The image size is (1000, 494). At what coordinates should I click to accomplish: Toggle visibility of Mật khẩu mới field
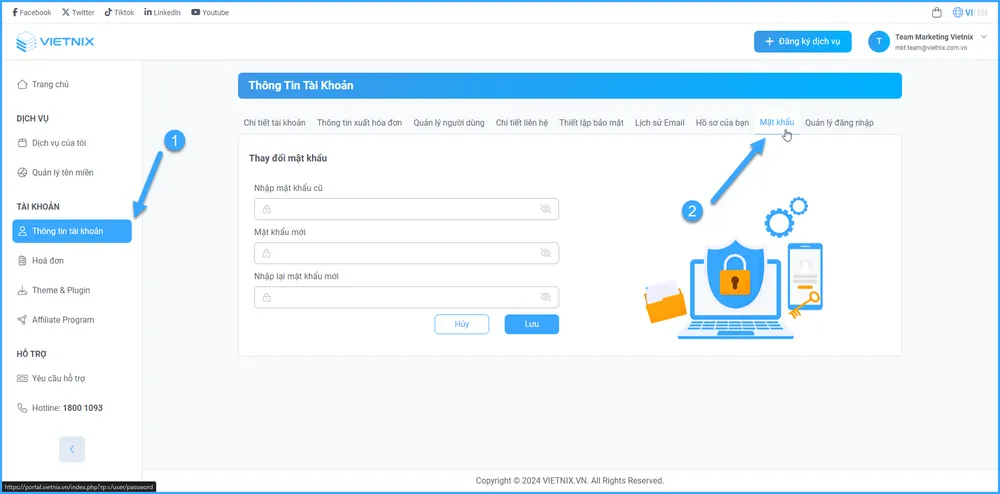click(545, 253)
